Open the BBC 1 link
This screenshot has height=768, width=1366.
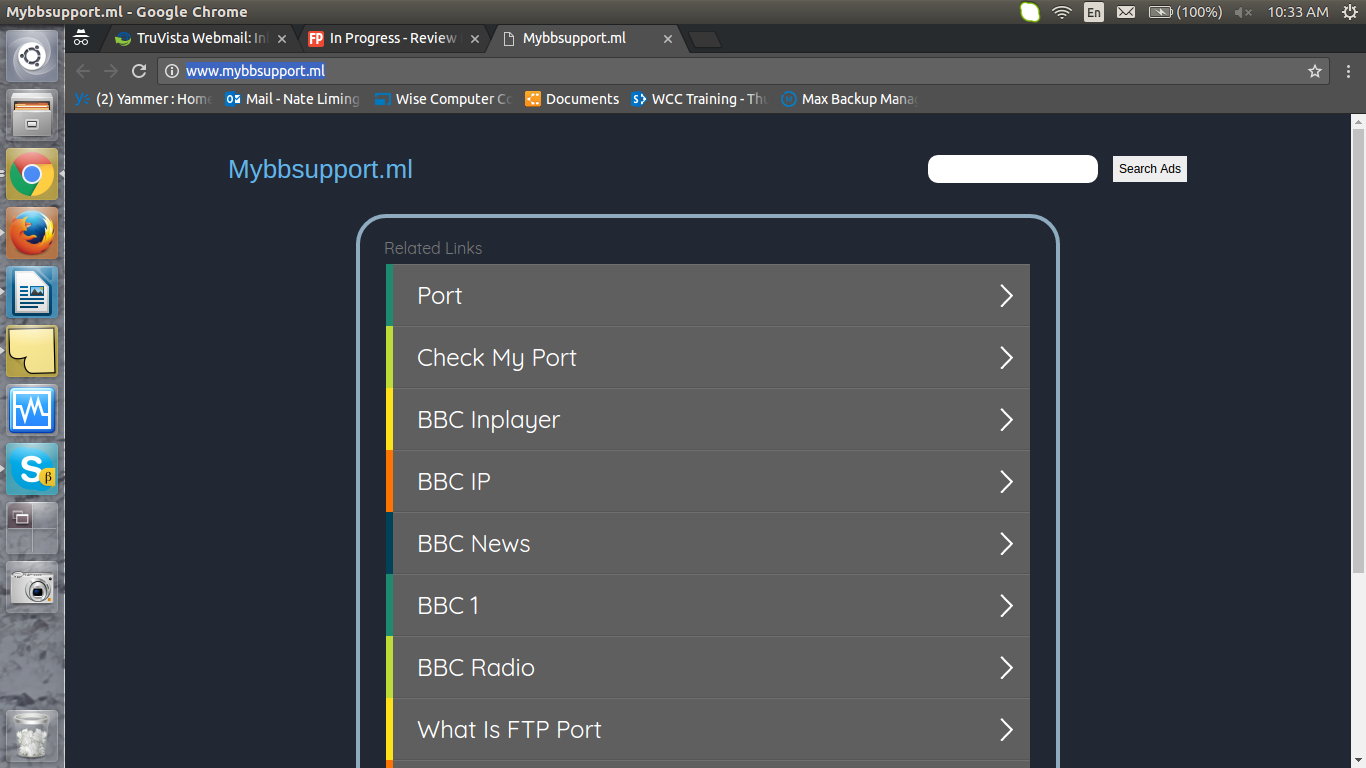click(x=708, y=606)
